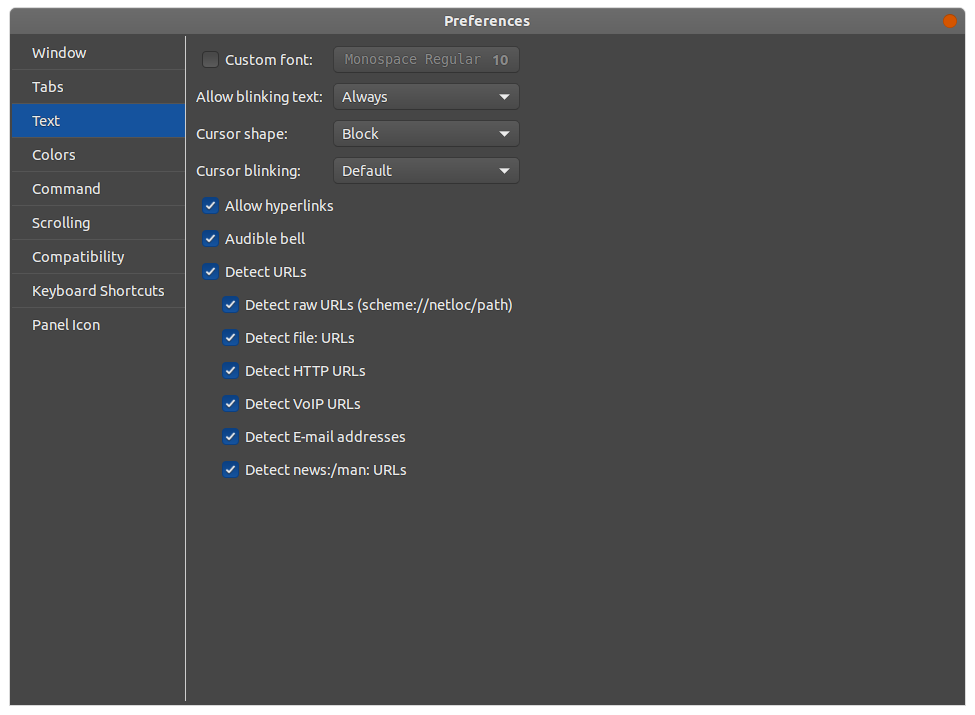The image size is (975, 715).
Task: Go to the Colors section
Action: pos(98,155)
